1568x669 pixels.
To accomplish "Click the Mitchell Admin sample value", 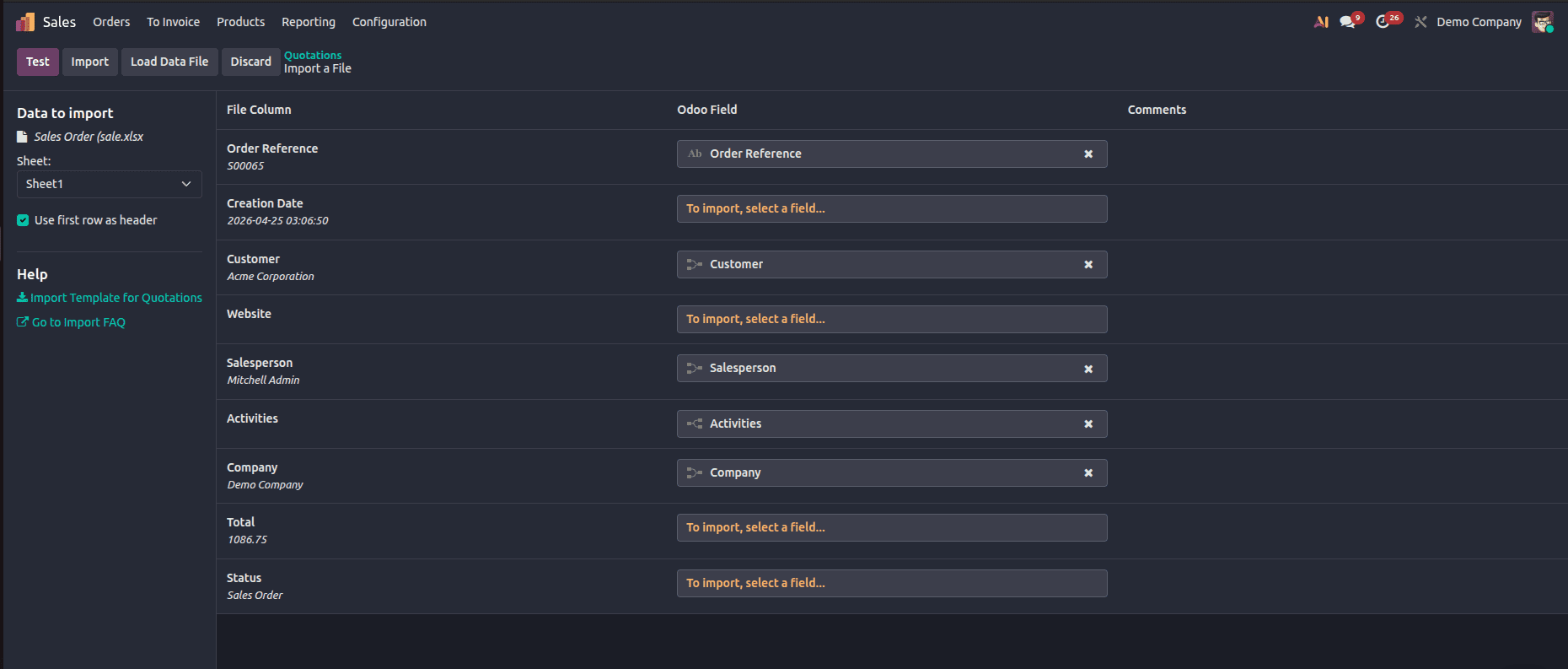I will pos(263,380).
